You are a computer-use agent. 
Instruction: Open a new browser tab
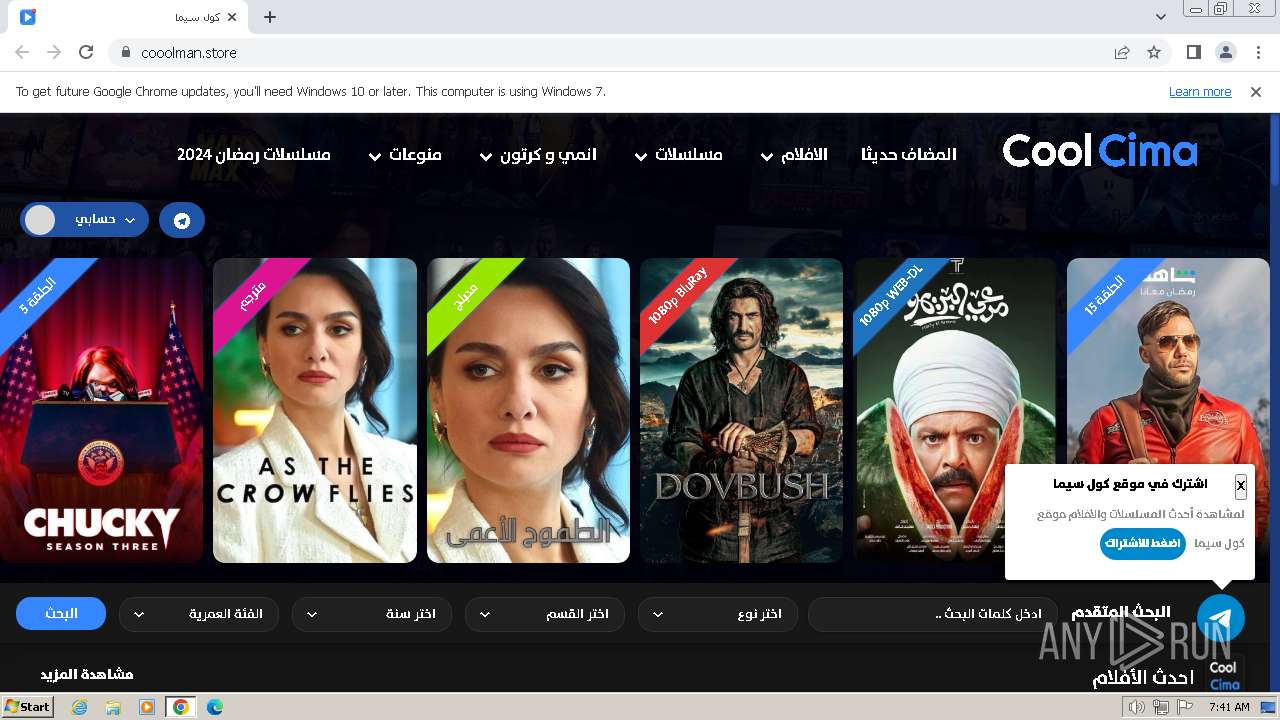(x=270, y=17)
